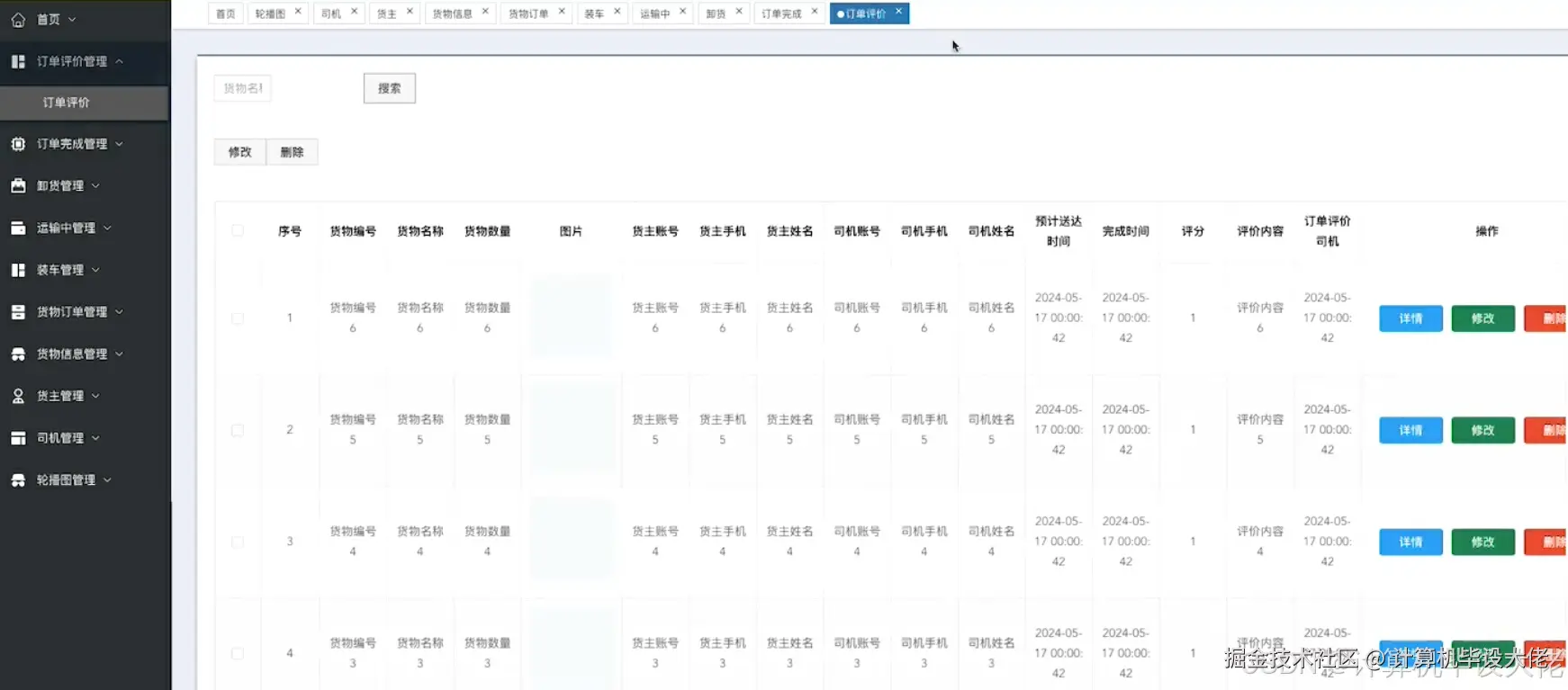
Task: Close the 装车 tab
Action: pyautogui.click(x=617, y=12)
